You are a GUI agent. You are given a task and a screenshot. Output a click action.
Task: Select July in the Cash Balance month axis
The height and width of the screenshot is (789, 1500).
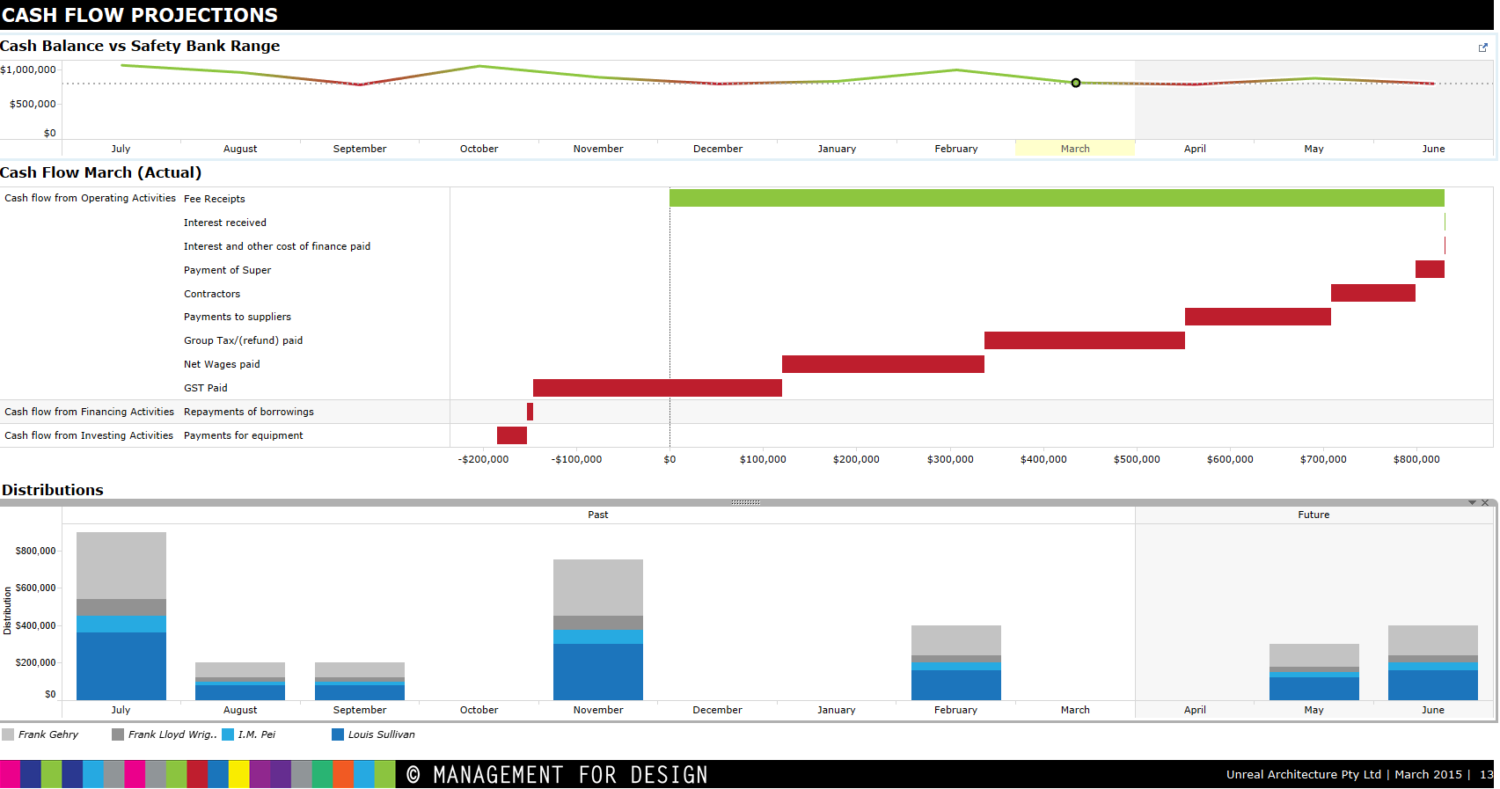pos(121,148)
